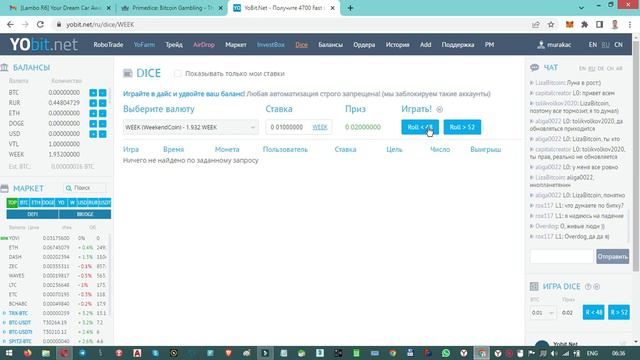The width and height of the screenshot is (640, 360).
Task: Open the Windows Start menu
Action: click(x=9, y=353)
